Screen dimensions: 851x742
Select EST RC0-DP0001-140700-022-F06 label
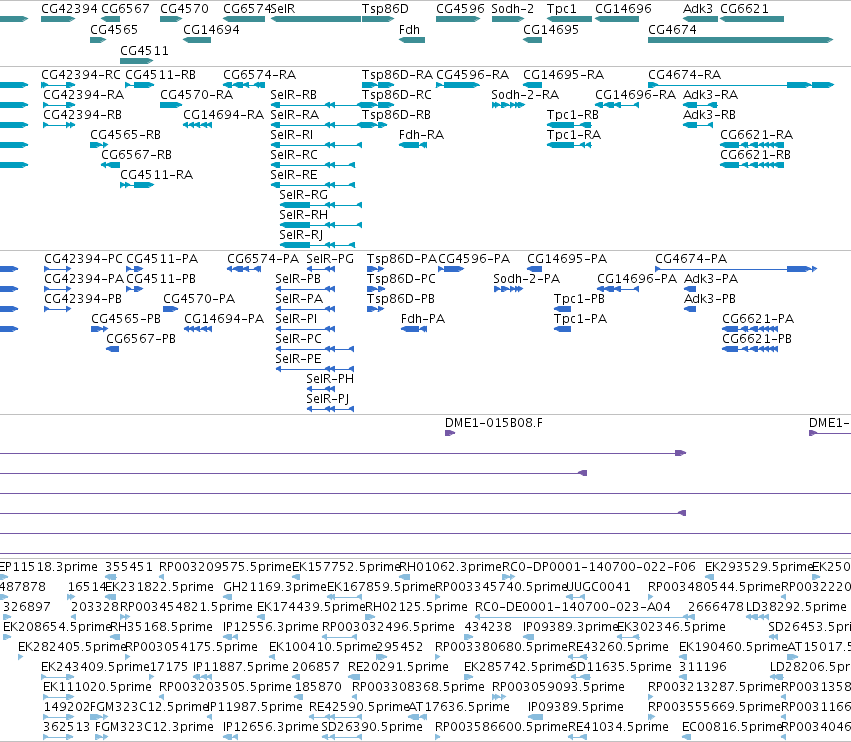(x=598, y=567)
